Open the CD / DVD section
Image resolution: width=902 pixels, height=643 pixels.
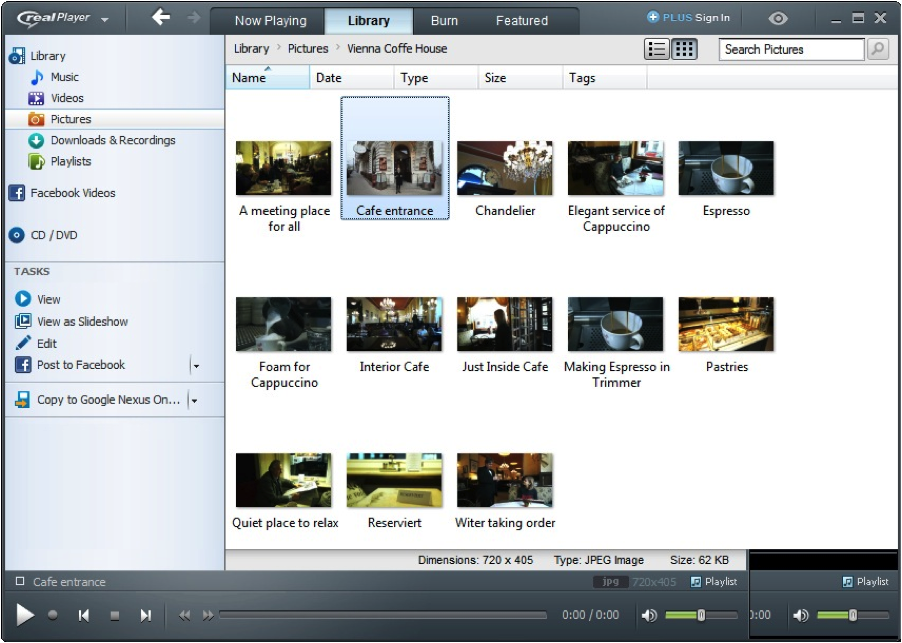pos(43,235)
